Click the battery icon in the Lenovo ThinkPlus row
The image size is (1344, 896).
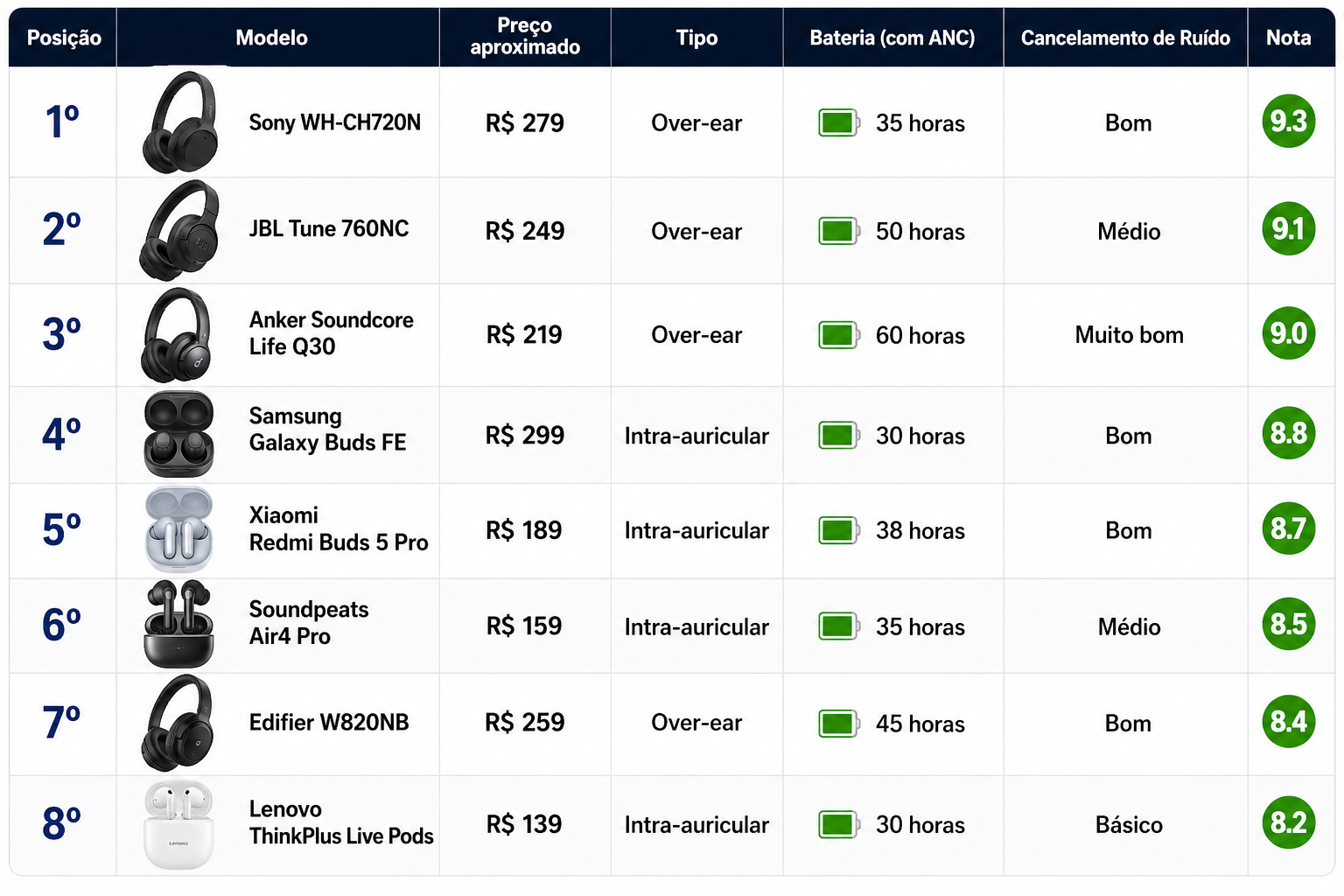(839, 824)
